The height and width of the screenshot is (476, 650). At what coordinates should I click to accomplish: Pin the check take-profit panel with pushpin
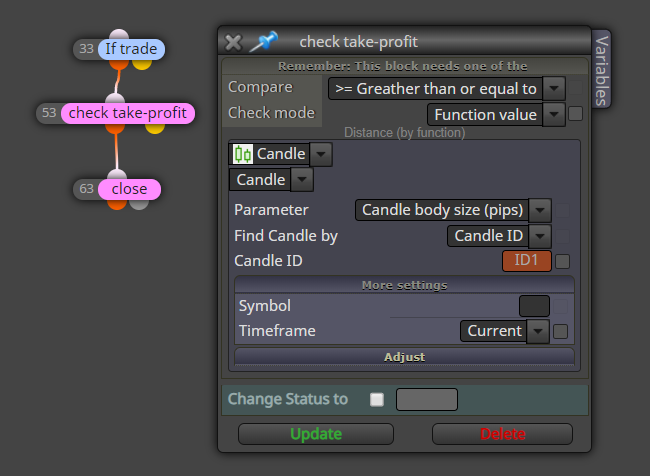(x=264, y=41)
